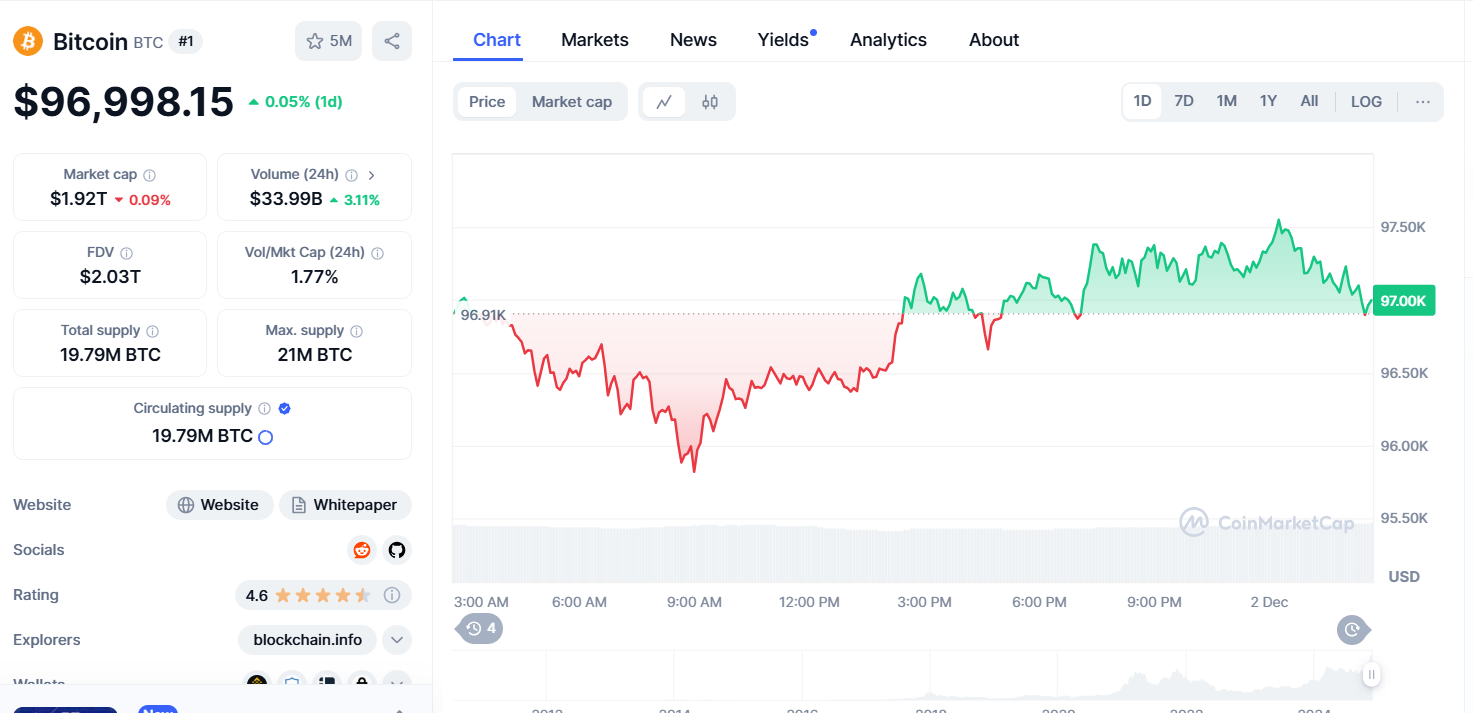
Task: Switch to candlestick chart view icon
Action: point(710,102)
